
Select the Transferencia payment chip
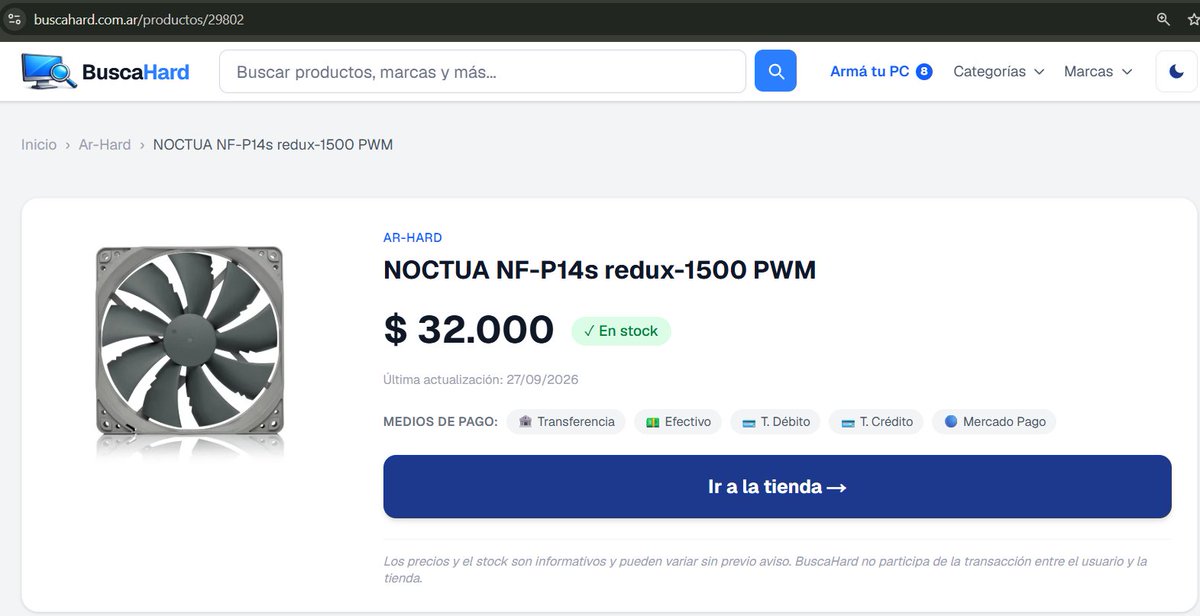tap(567, 422)
